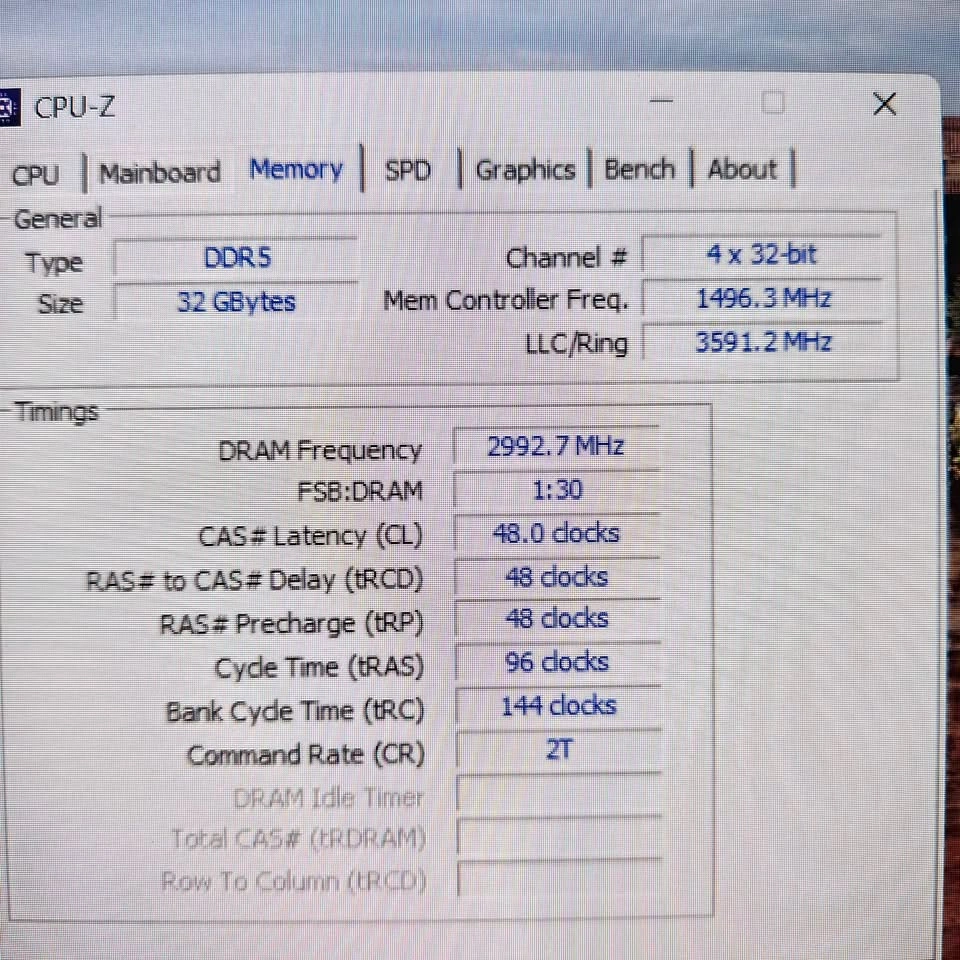Click the empty DRAM Idle Timer field

[x=559, y=793]
